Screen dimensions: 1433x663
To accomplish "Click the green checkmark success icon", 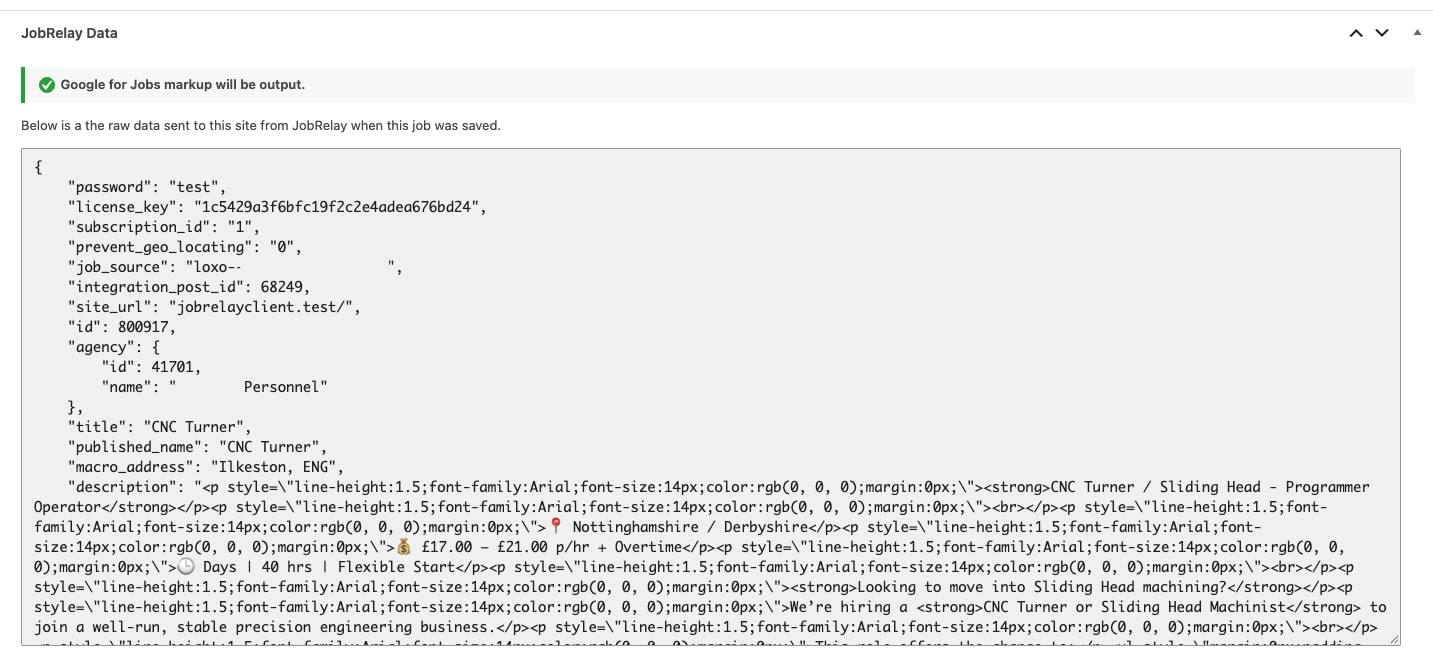I will point(46,85).
